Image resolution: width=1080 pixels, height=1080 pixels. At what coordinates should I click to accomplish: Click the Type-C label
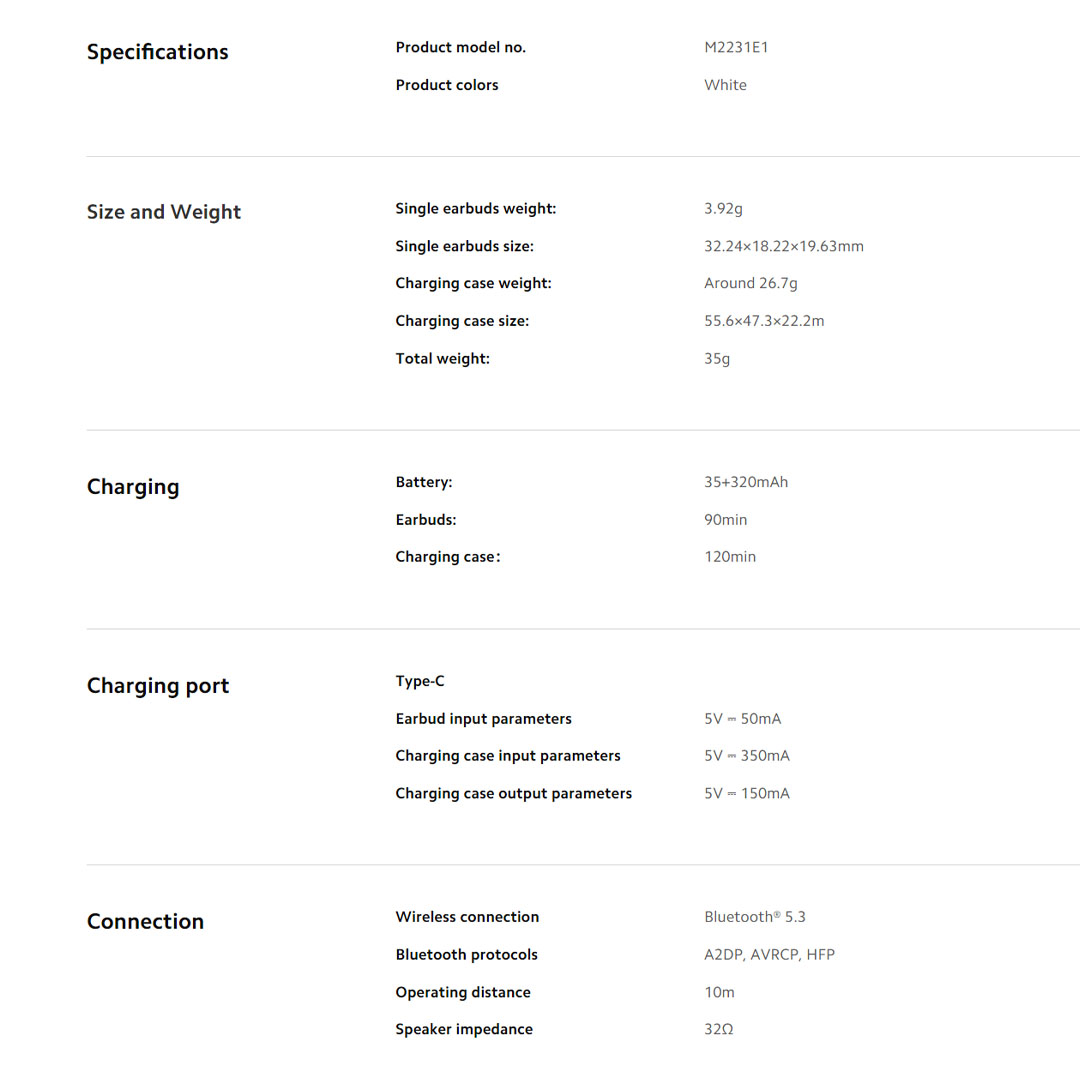[420, 681]
